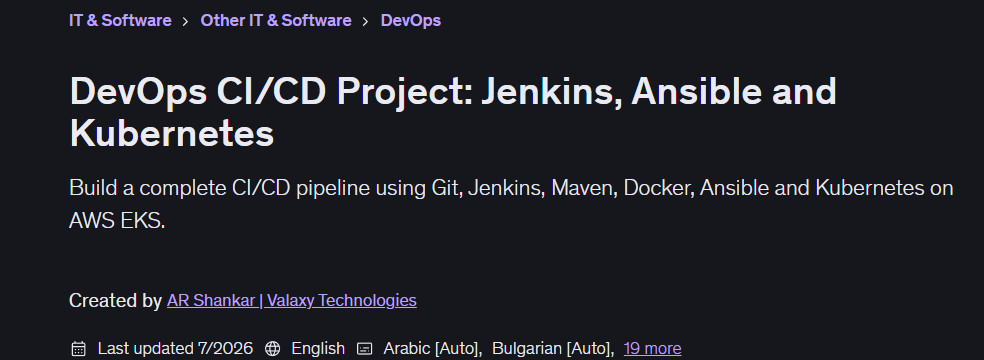Click the closed captions icon
This screenshot has width=984, height=360.
365,349
